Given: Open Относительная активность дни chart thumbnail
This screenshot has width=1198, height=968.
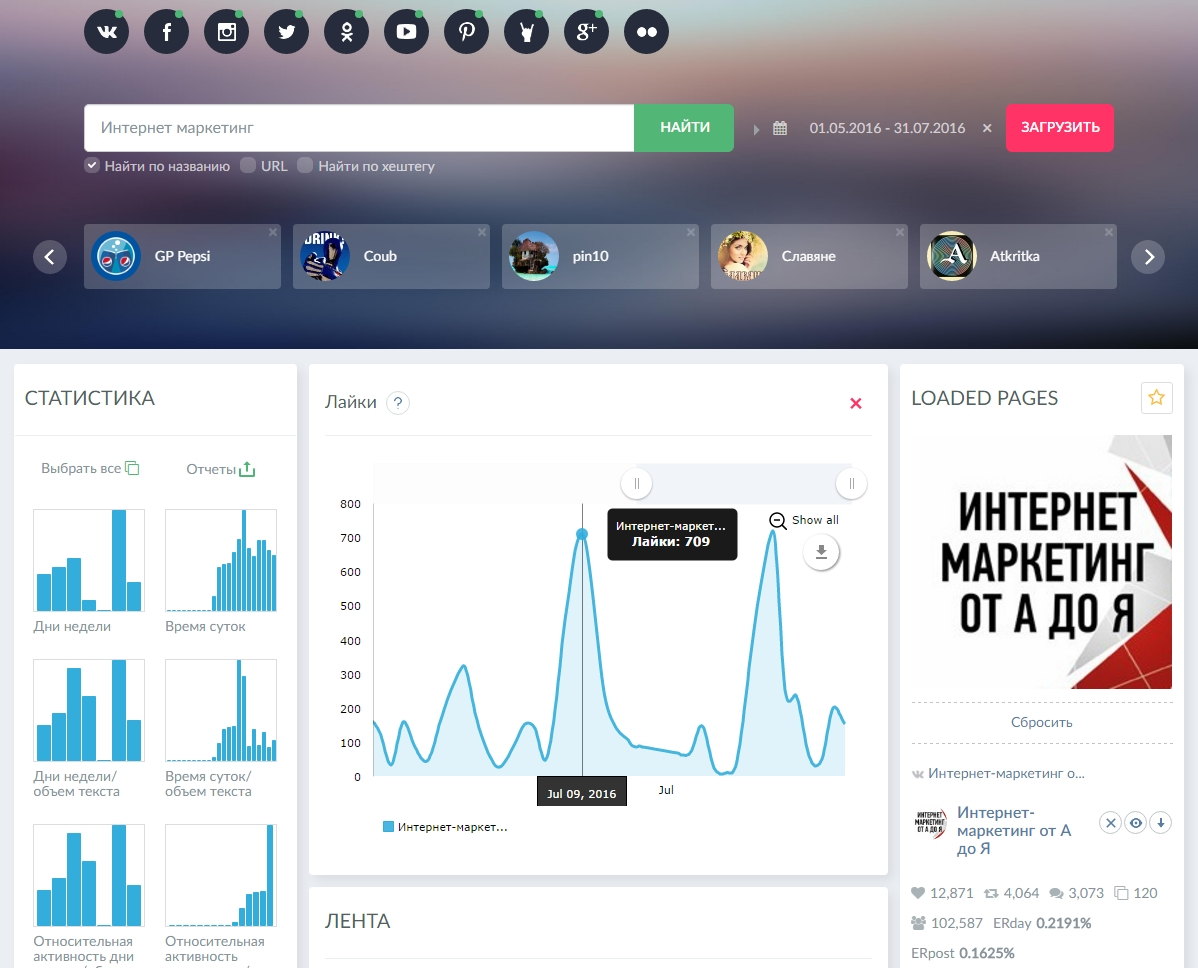Looking at the screenshot, I should 89,876.
